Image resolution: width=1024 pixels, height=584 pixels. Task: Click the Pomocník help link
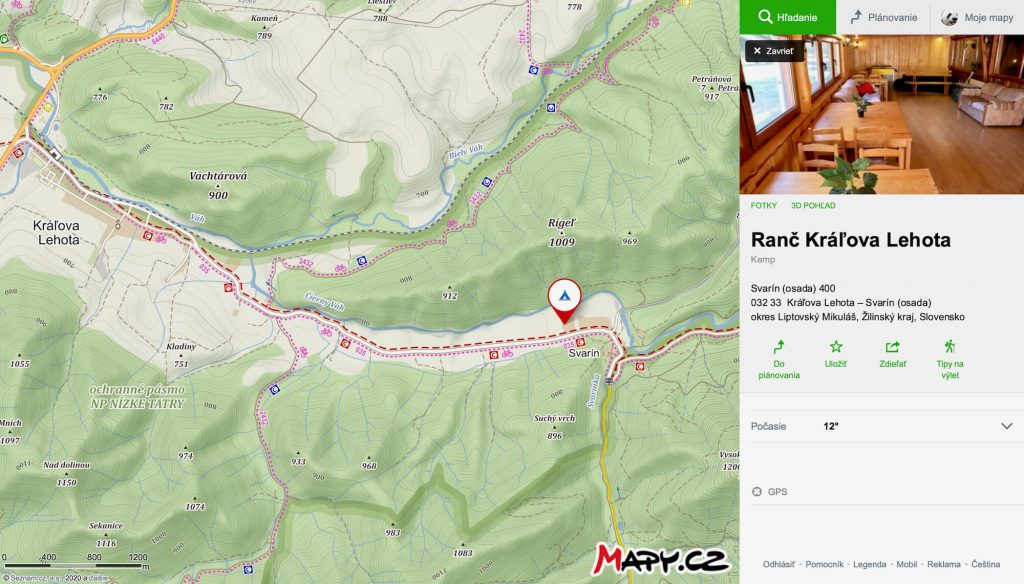824,564
